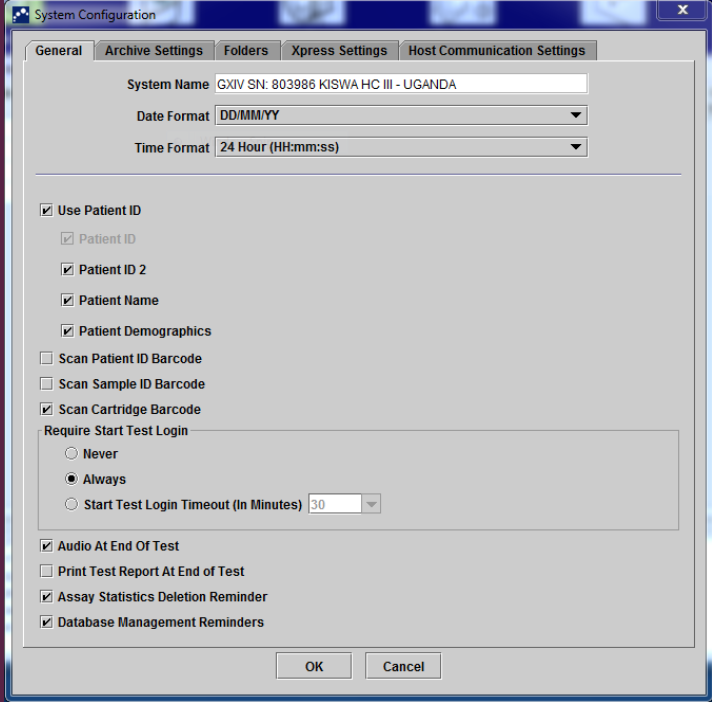
Task: Click the Cancel button
Action: [x=403, y=666]
